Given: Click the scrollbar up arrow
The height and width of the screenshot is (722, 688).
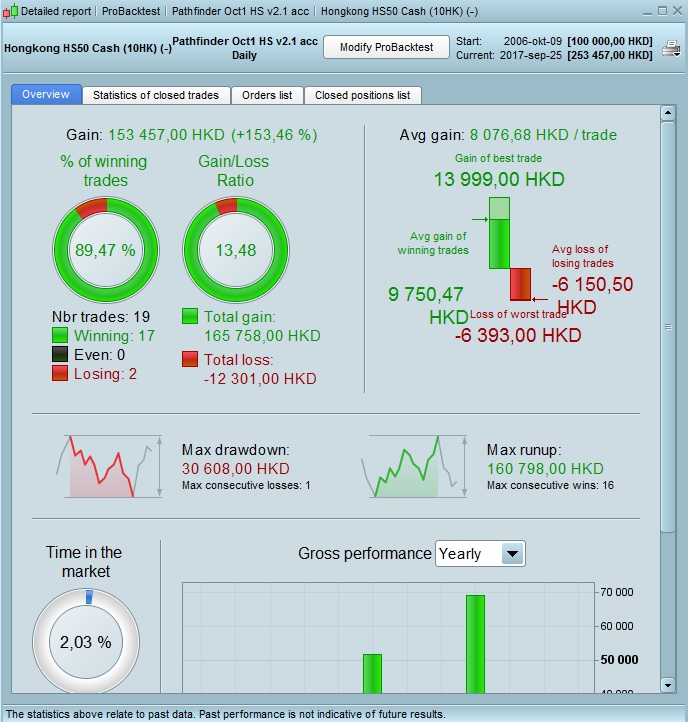Looking at the screenshot, I should 668,113.
